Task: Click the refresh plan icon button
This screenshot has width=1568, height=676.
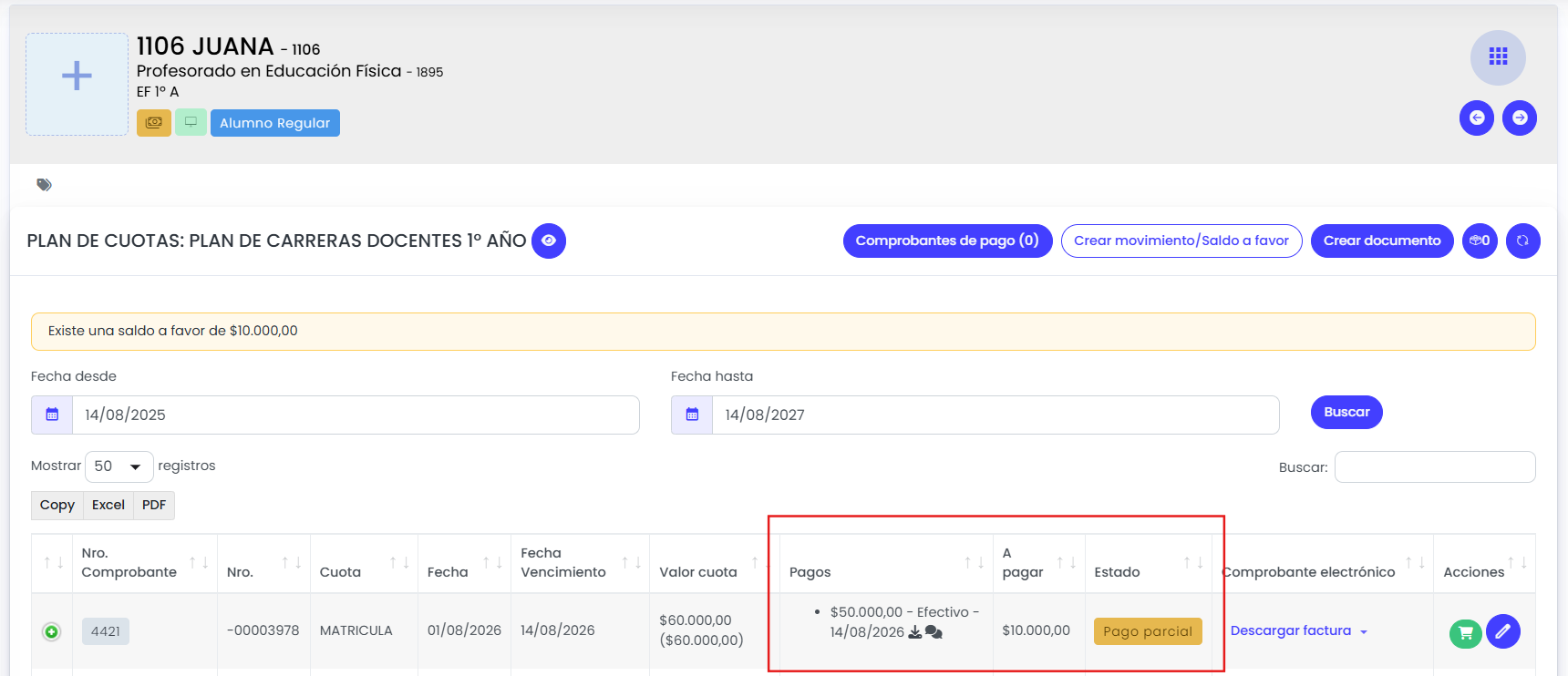Action: tap(1522, 241)
